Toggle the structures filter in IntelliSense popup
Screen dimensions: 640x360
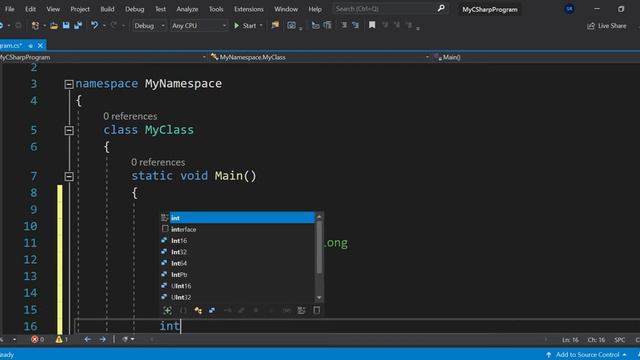212,311
